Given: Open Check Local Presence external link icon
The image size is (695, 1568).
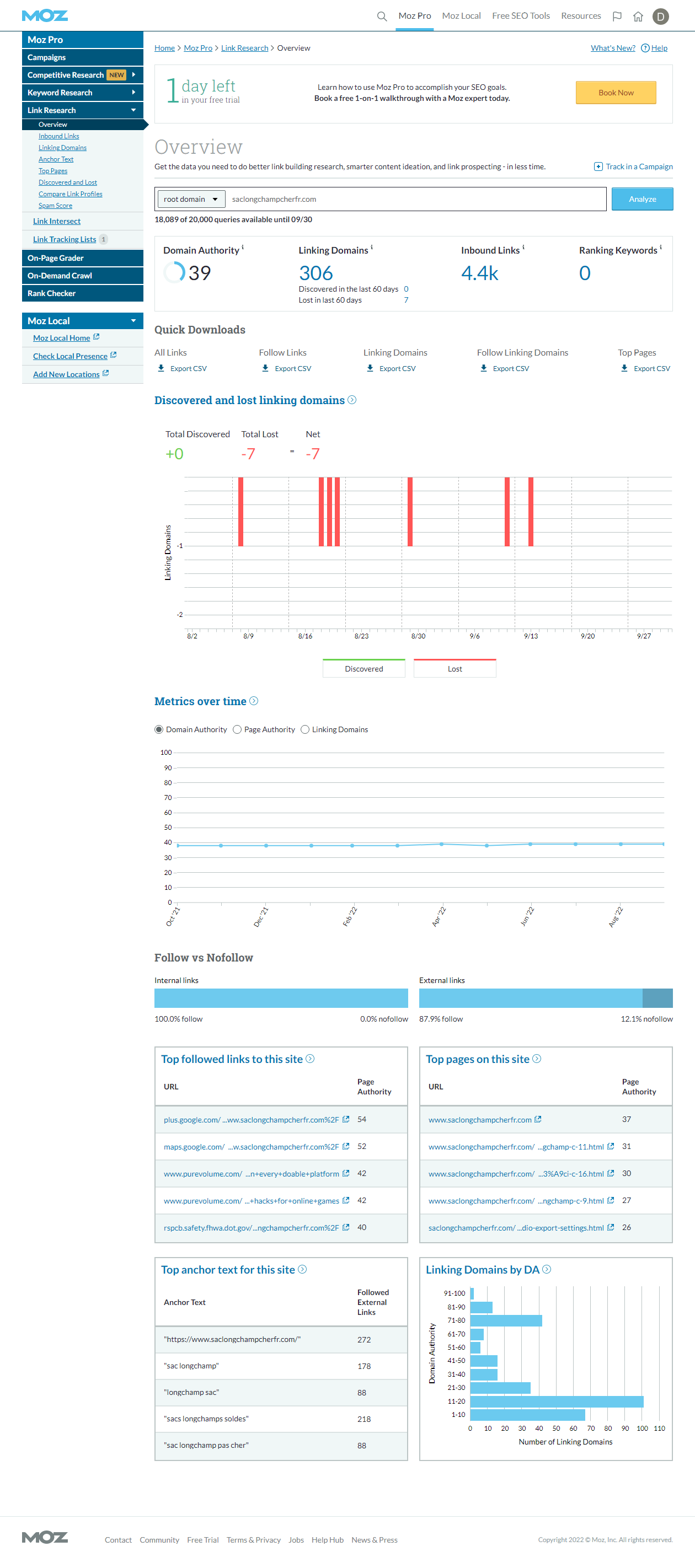Looking at the screenshot, I should (x=113, y=356).
